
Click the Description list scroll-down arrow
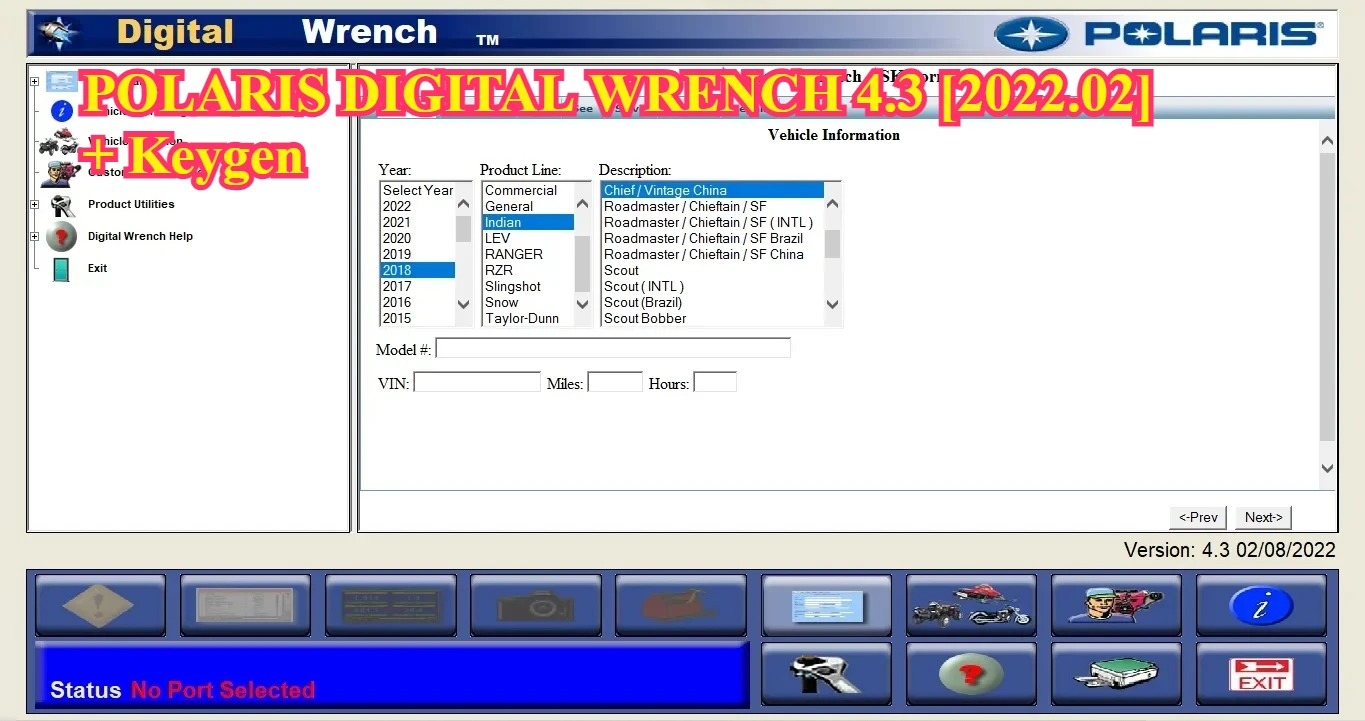(x=833, y=304)
